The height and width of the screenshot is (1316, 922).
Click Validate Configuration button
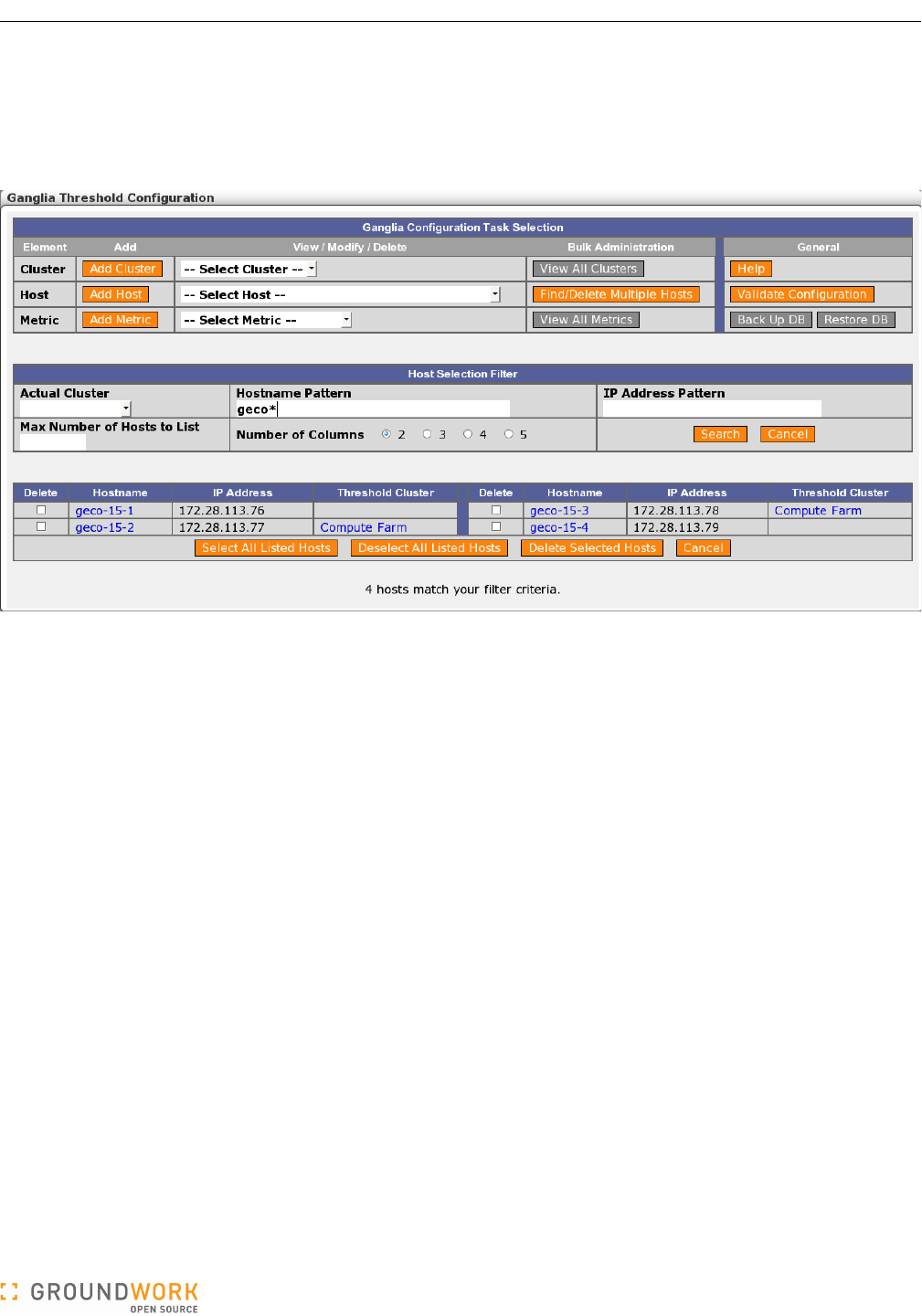tap(802, 294)
